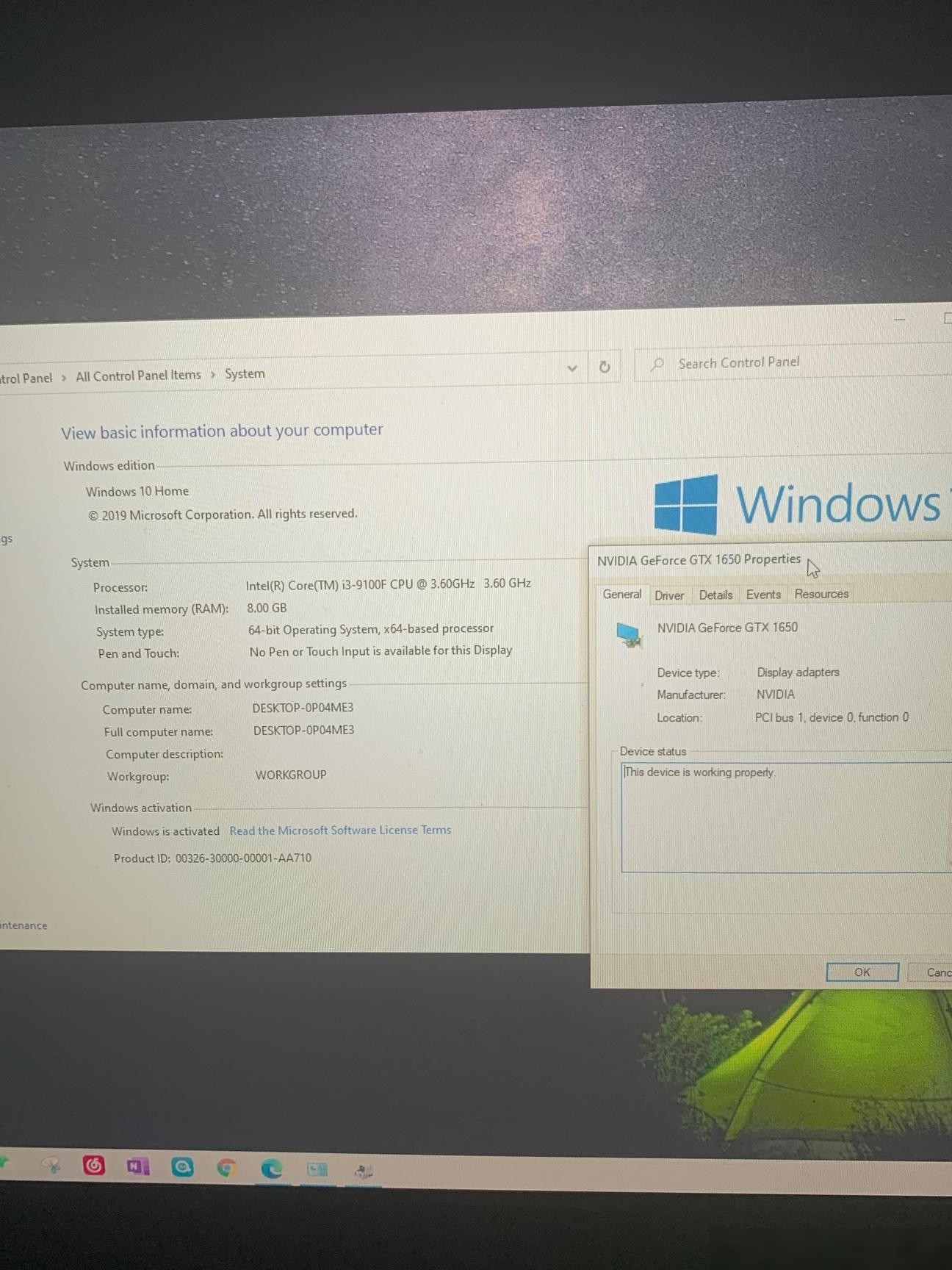Expand the chevron after All Control Panel Items
The image size is (952, 1270).
point(213,374)
